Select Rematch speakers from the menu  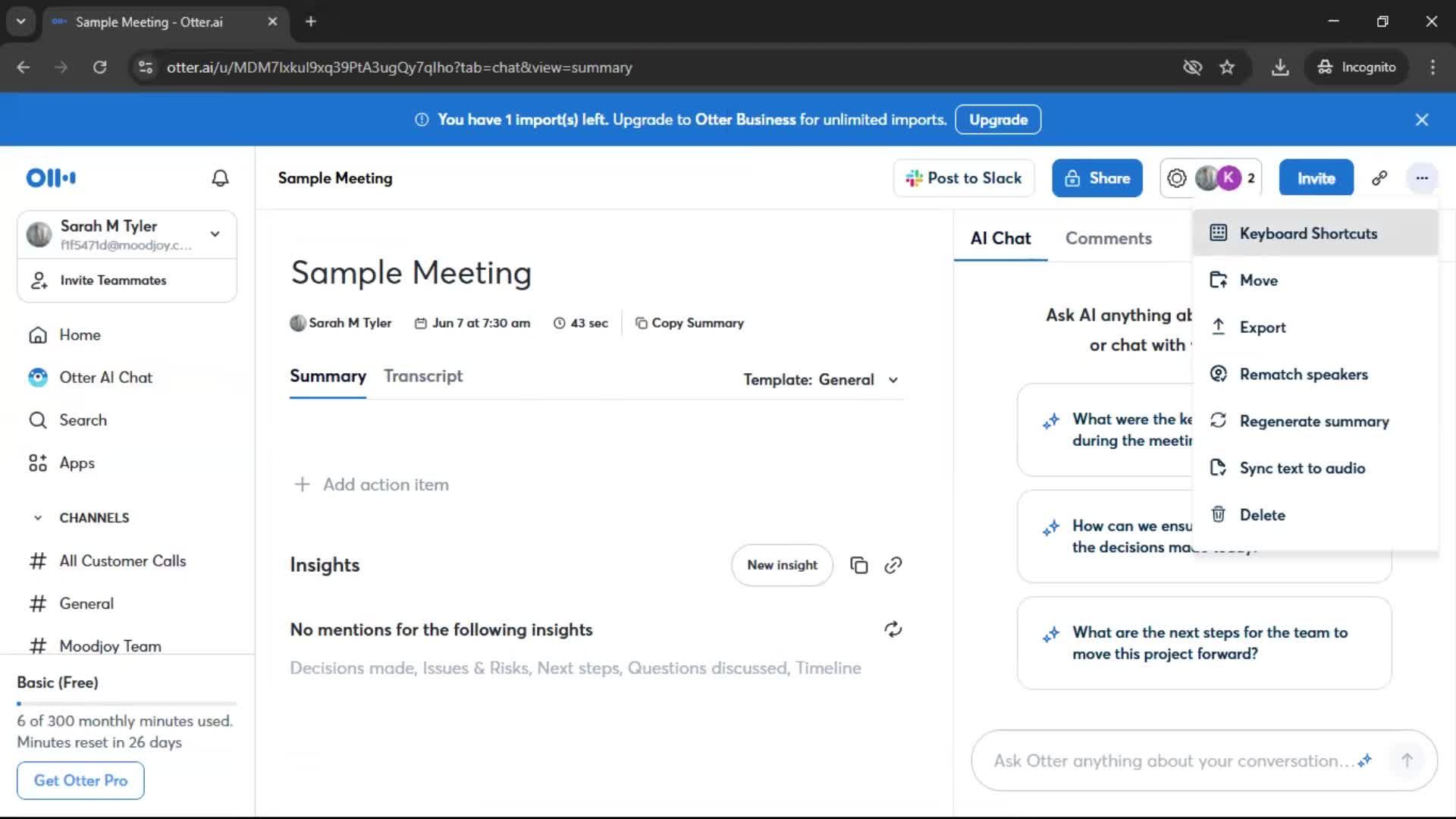[x=1316, y=375]
